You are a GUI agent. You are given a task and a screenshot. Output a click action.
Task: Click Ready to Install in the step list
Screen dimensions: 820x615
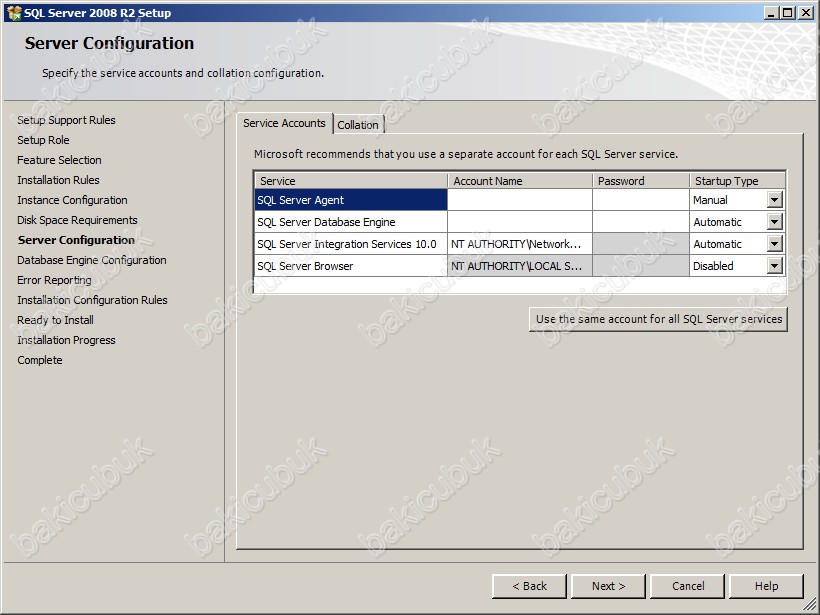55,320
